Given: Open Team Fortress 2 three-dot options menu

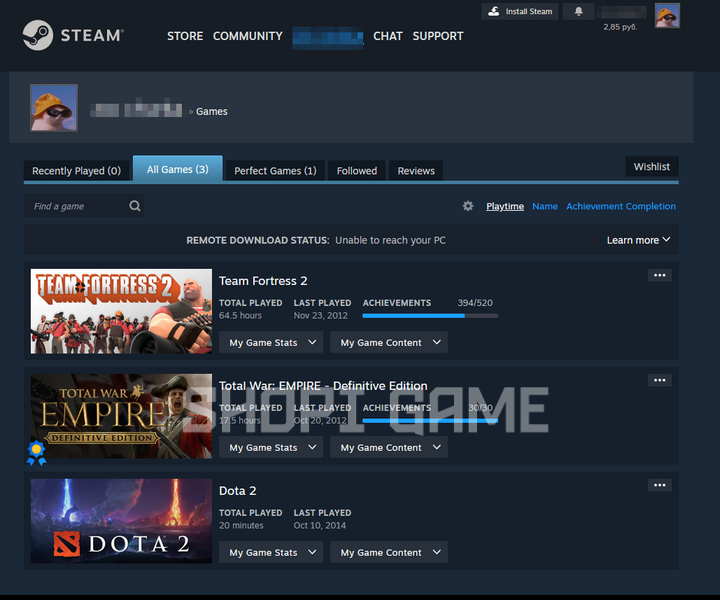Looking at the screenshot, I should click(x=660, y=275).
